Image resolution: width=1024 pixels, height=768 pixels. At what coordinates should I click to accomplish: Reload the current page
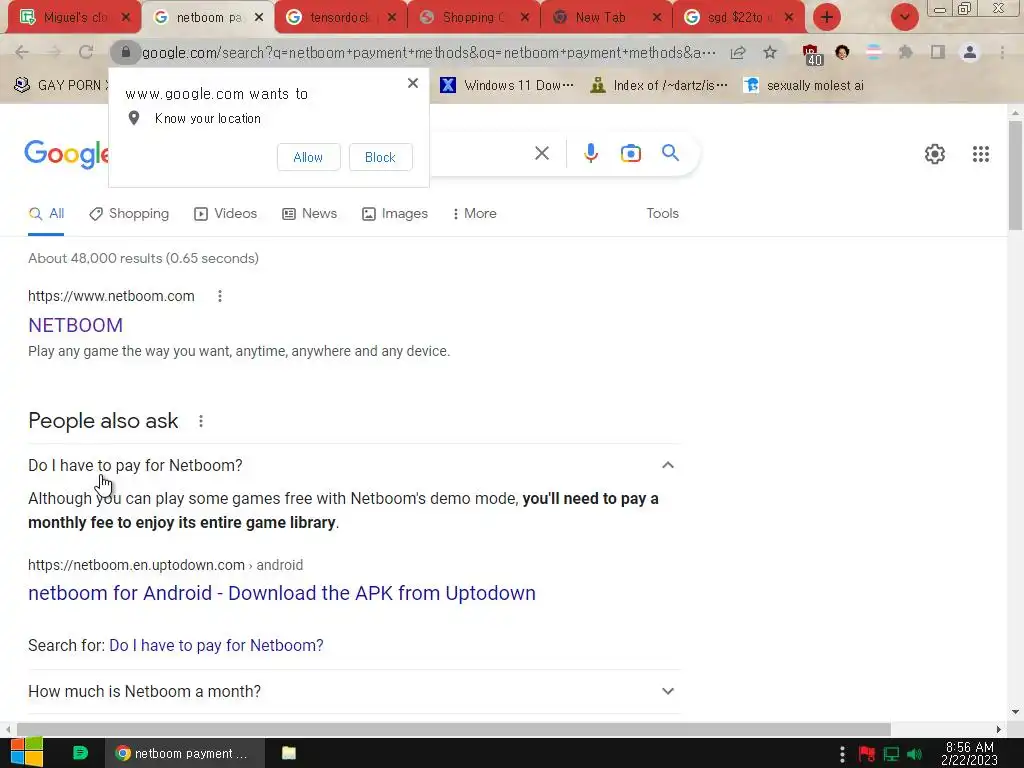point(86,52)
